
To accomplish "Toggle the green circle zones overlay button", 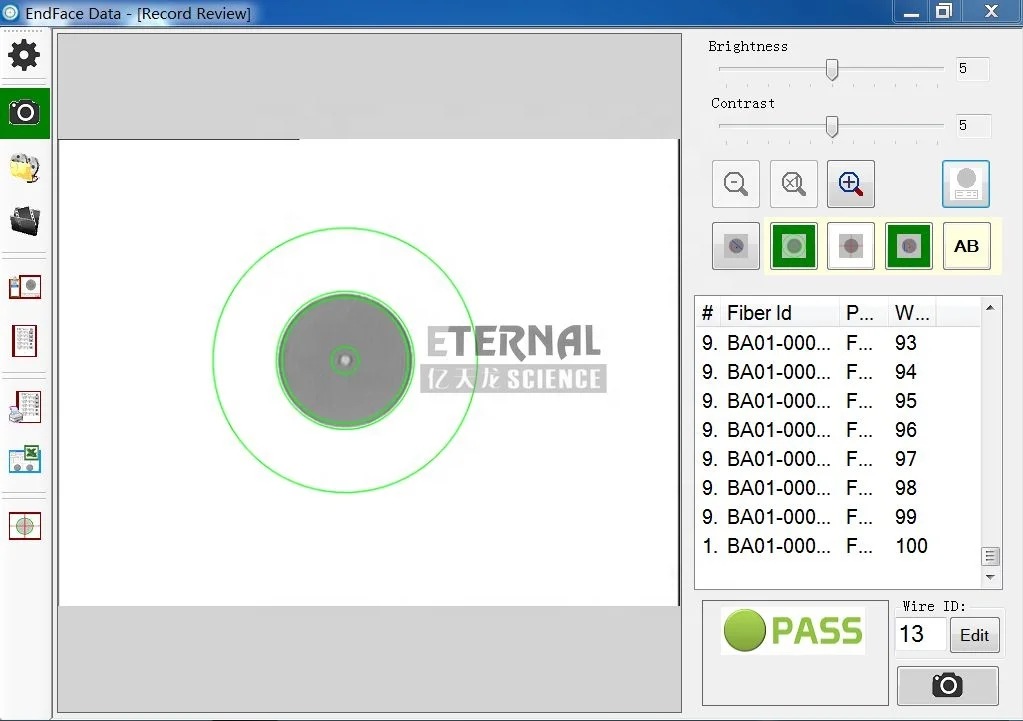I will [793, 246].
